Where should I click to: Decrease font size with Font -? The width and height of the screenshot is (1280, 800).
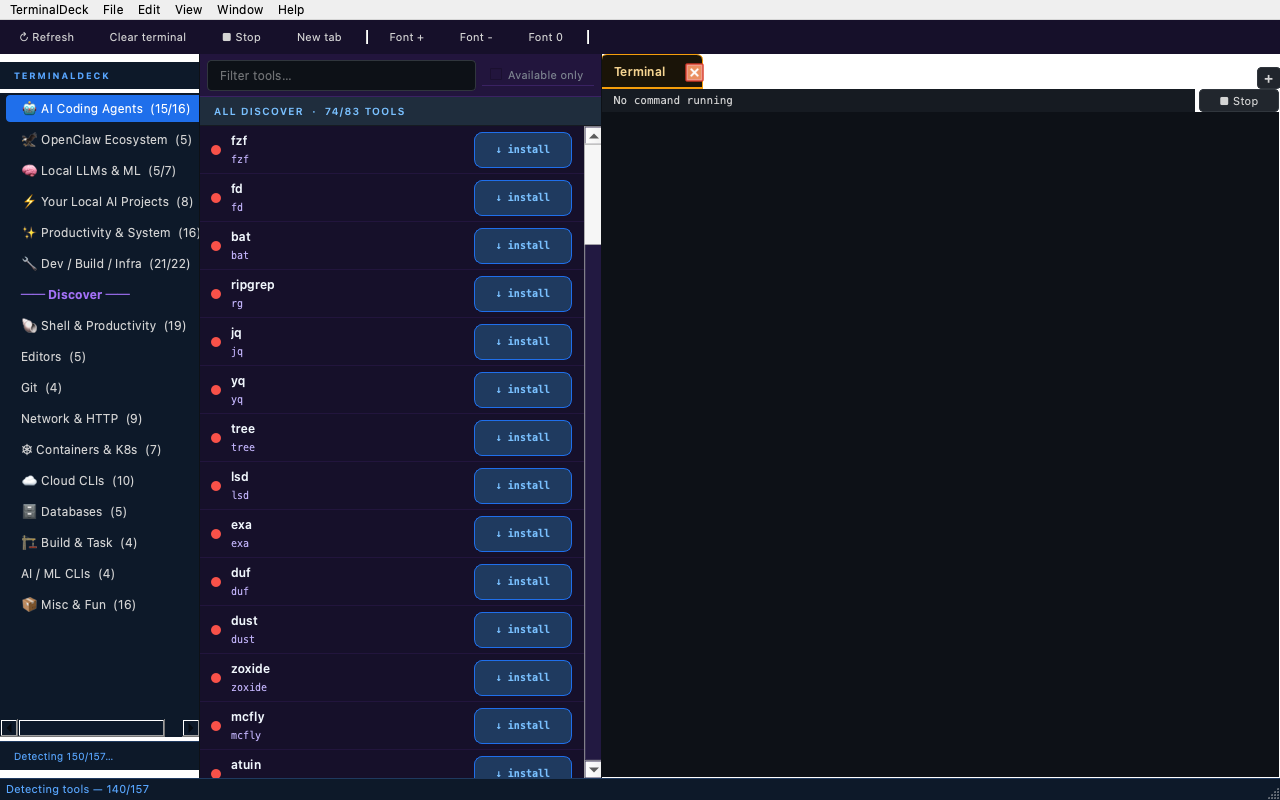tap(476, 37)
